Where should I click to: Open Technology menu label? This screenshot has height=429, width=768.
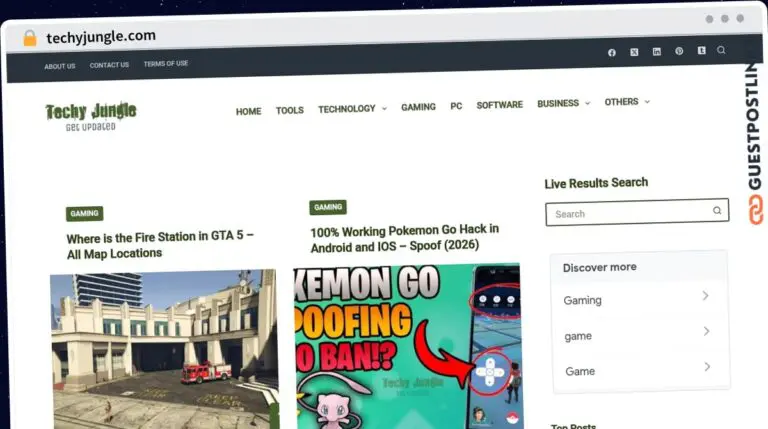click(x=347, y=109)
